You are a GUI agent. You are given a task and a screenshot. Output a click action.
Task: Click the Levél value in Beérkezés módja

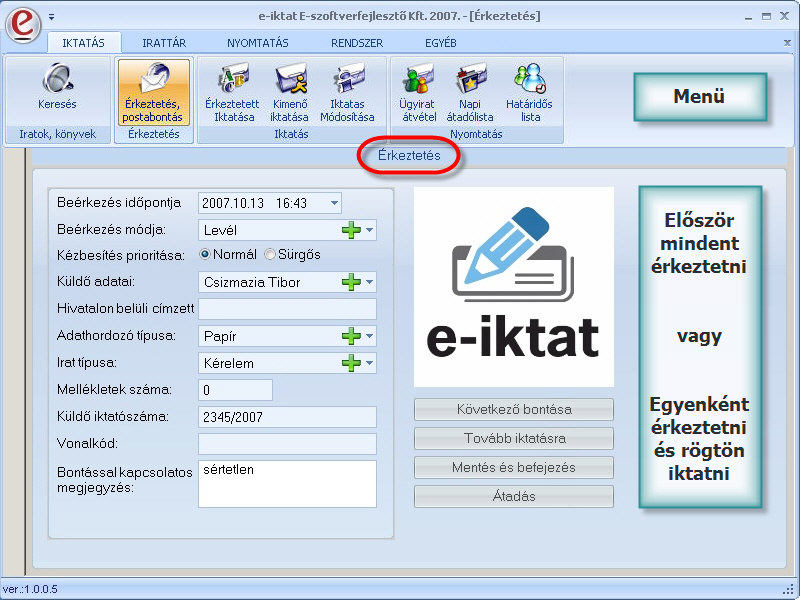tap(220, 231)
